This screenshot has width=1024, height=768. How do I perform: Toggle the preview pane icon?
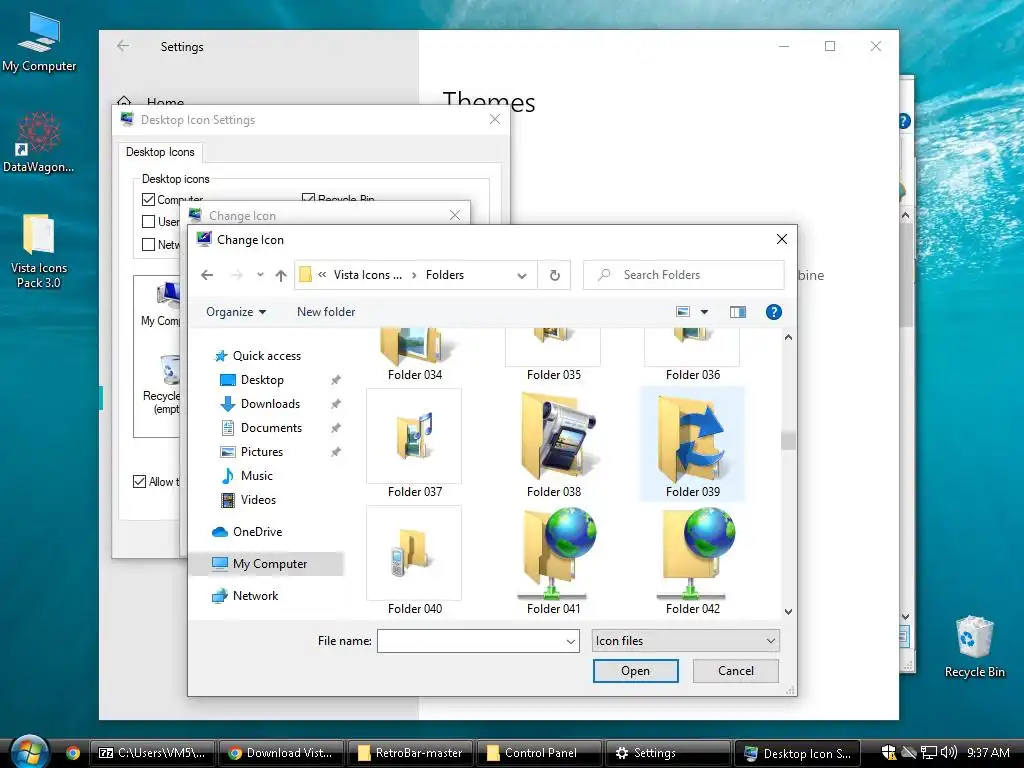737,312
